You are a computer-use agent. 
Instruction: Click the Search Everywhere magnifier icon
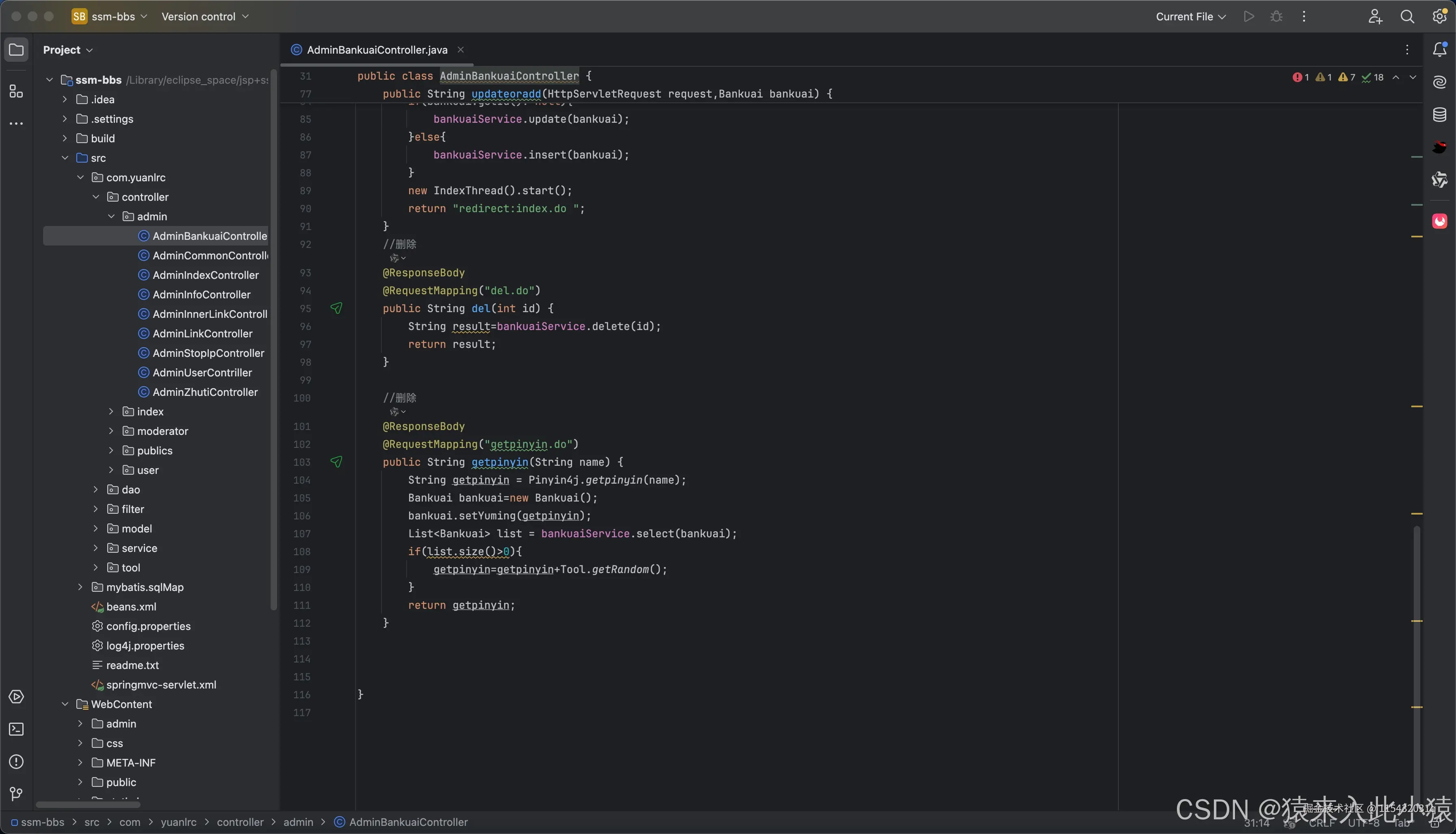1407,17
